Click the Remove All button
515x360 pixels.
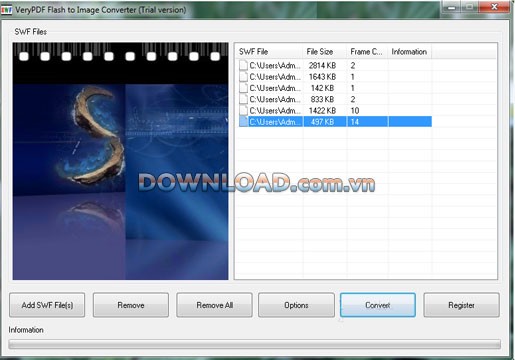(214, 305)
